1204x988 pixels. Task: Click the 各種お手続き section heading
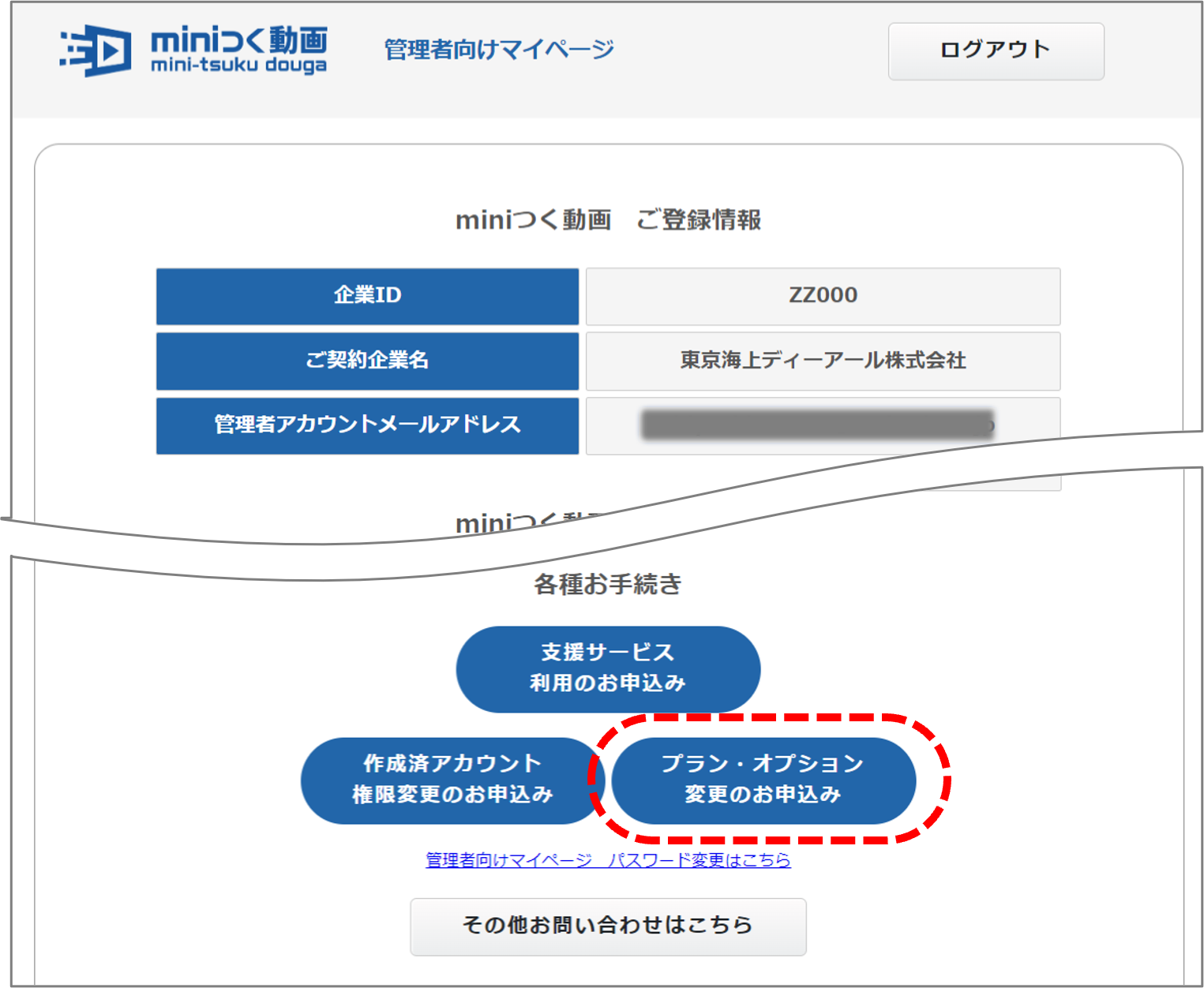click(608, 584)
